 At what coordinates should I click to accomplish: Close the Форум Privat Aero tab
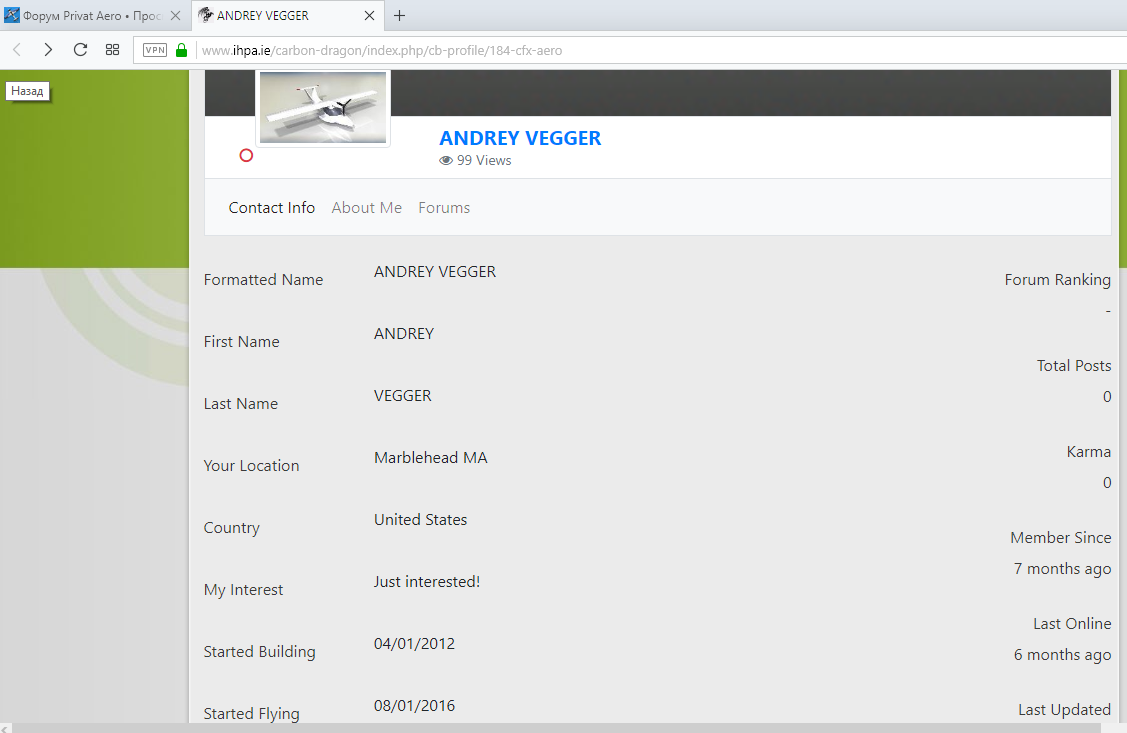click(x=176, y=16)
